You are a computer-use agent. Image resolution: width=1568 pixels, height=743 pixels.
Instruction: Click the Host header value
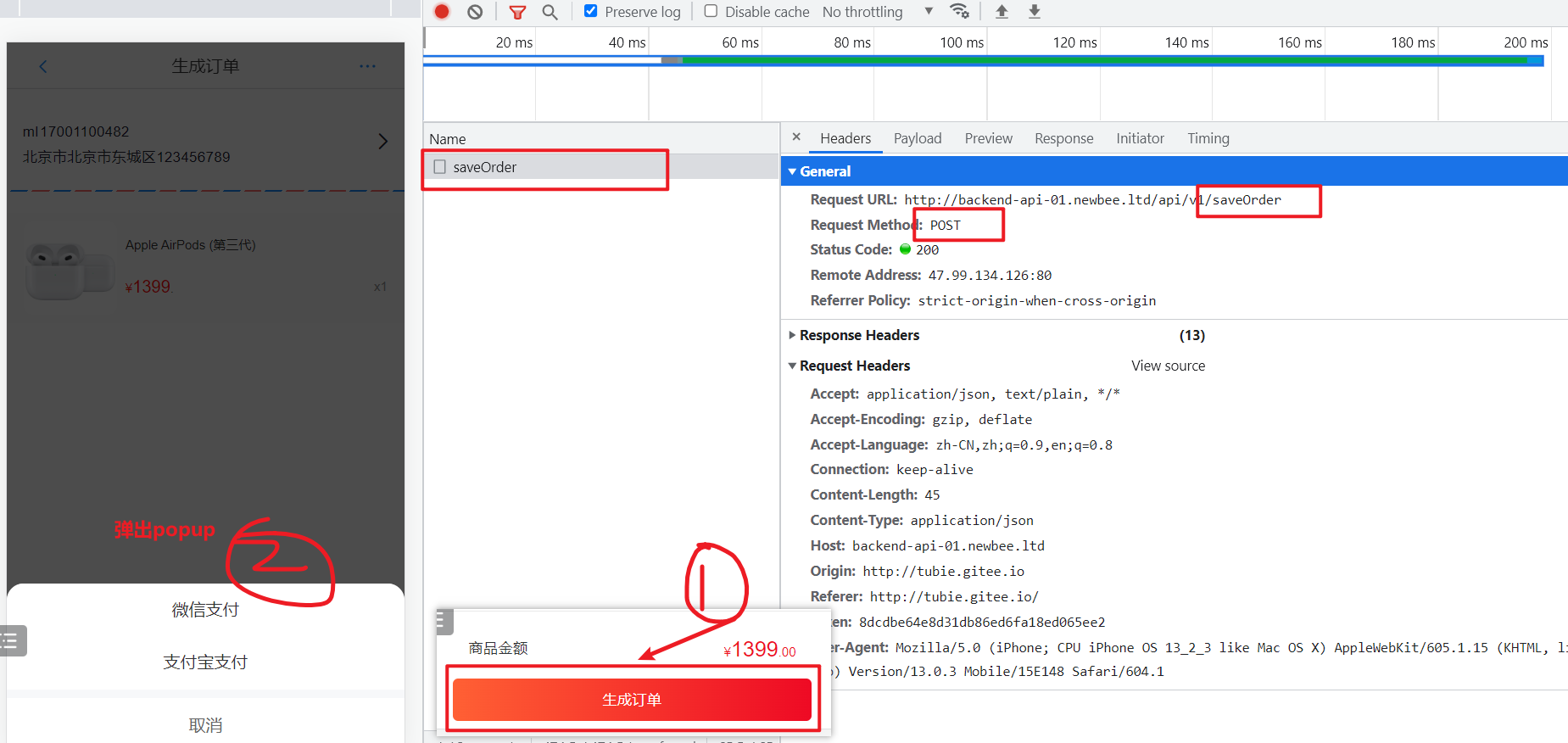(948, 545)
